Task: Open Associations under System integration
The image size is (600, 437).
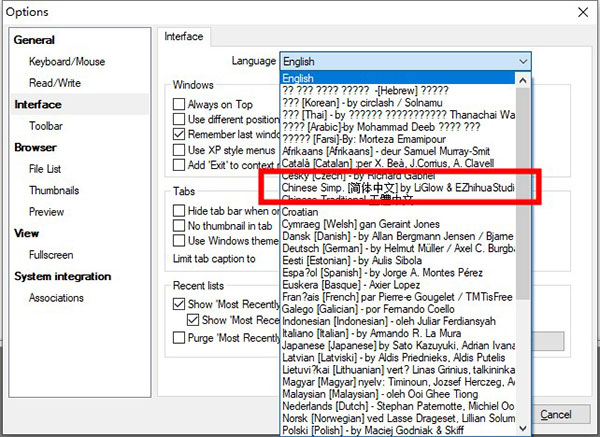Action: (56, 298)
